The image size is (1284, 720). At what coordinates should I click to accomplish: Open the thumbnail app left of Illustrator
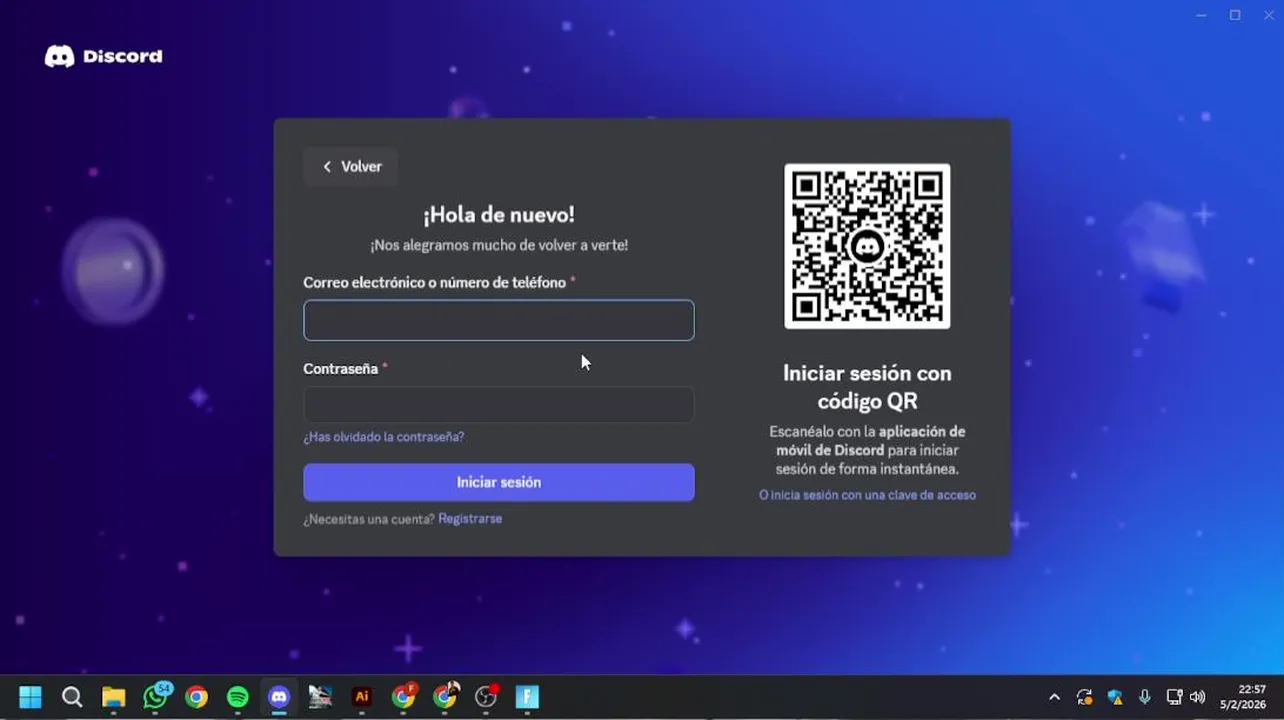coord(320,697)
